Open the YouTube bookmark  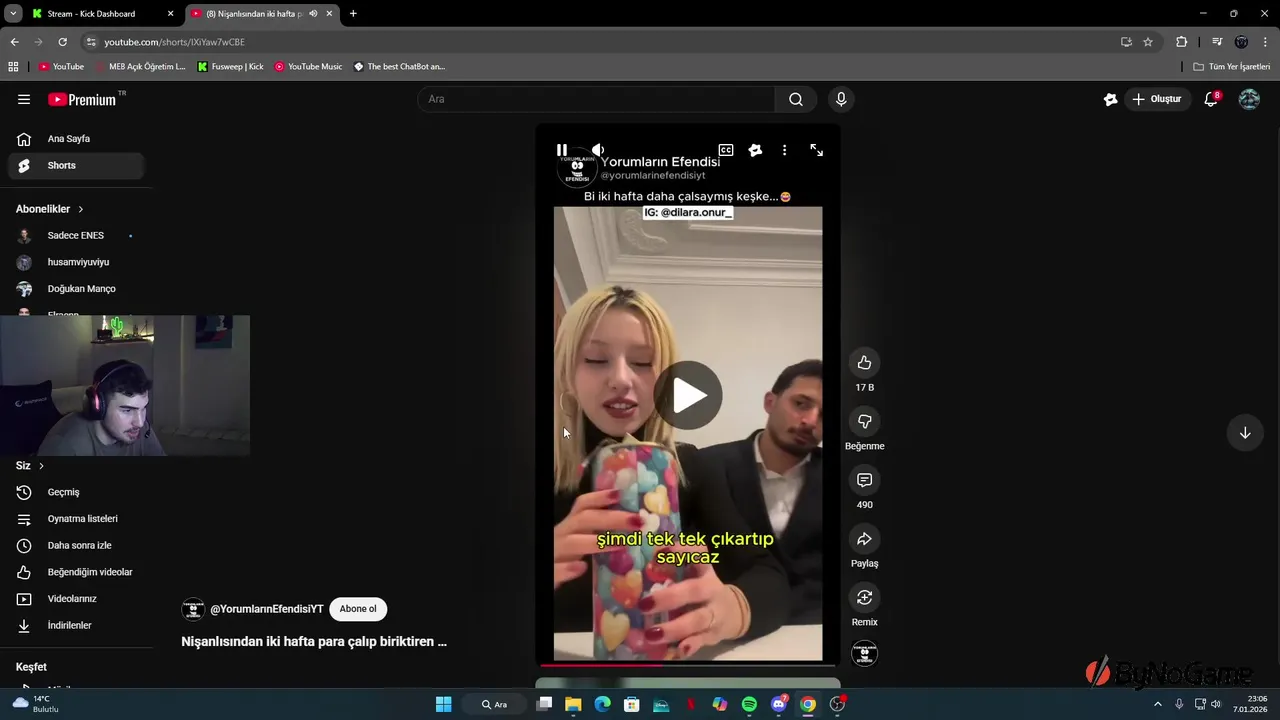(x=62, y=67)
